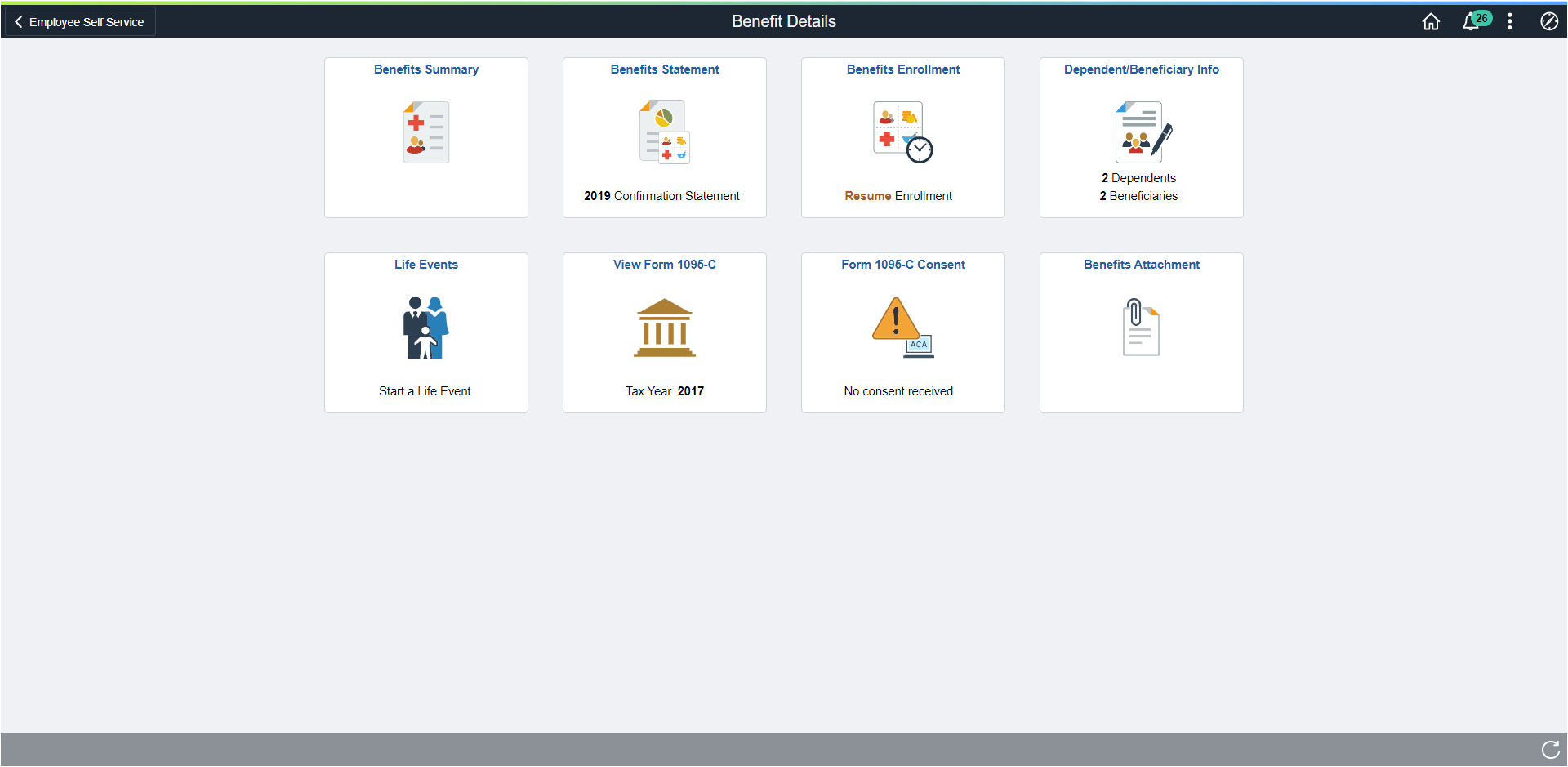Select the Benefits Summary tile title
This screenshot has height=767, width=1568.
click(x=426, y=69)
